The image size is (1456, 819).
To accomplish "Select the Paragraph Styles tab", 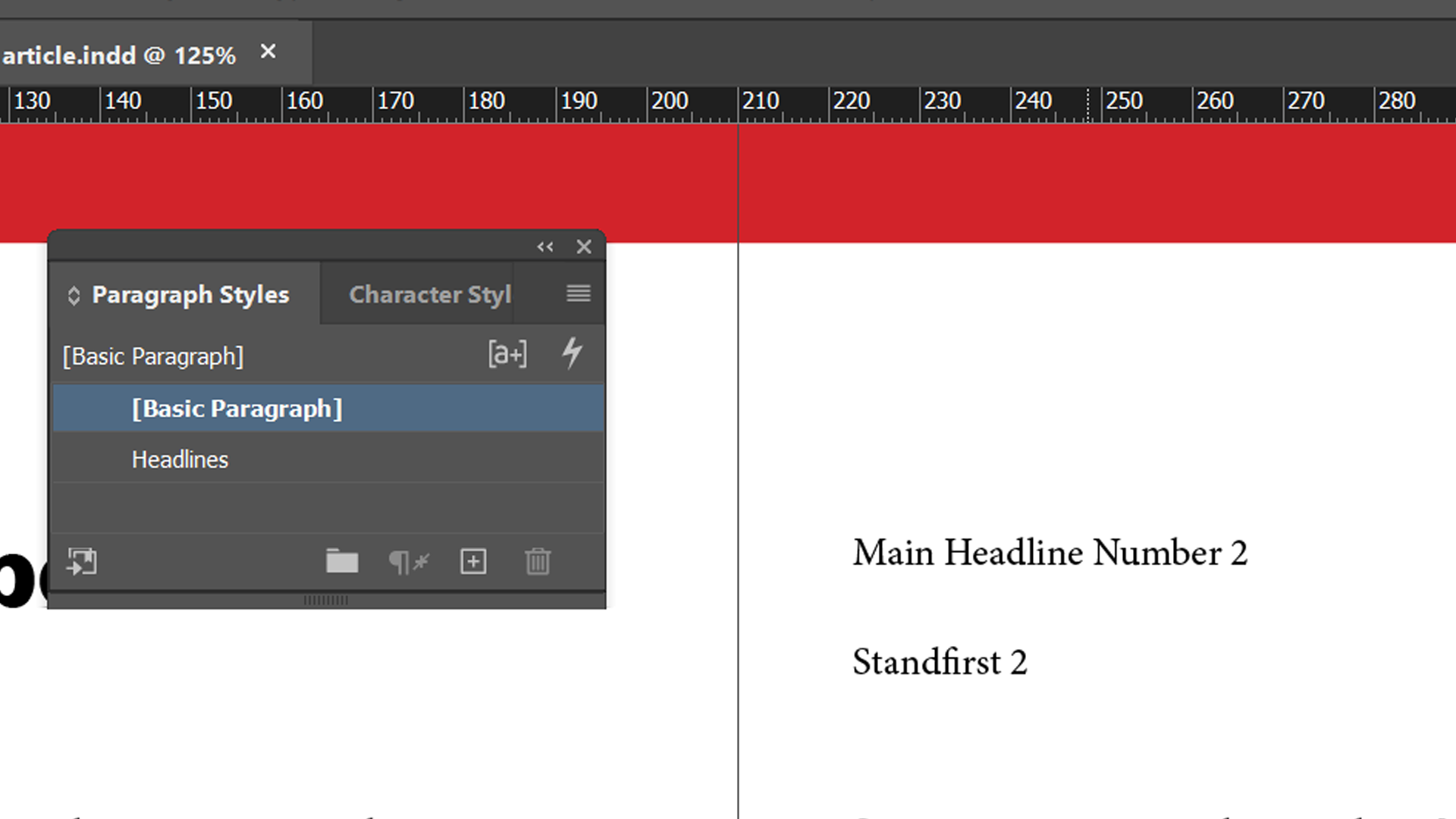I will [190, 294].
